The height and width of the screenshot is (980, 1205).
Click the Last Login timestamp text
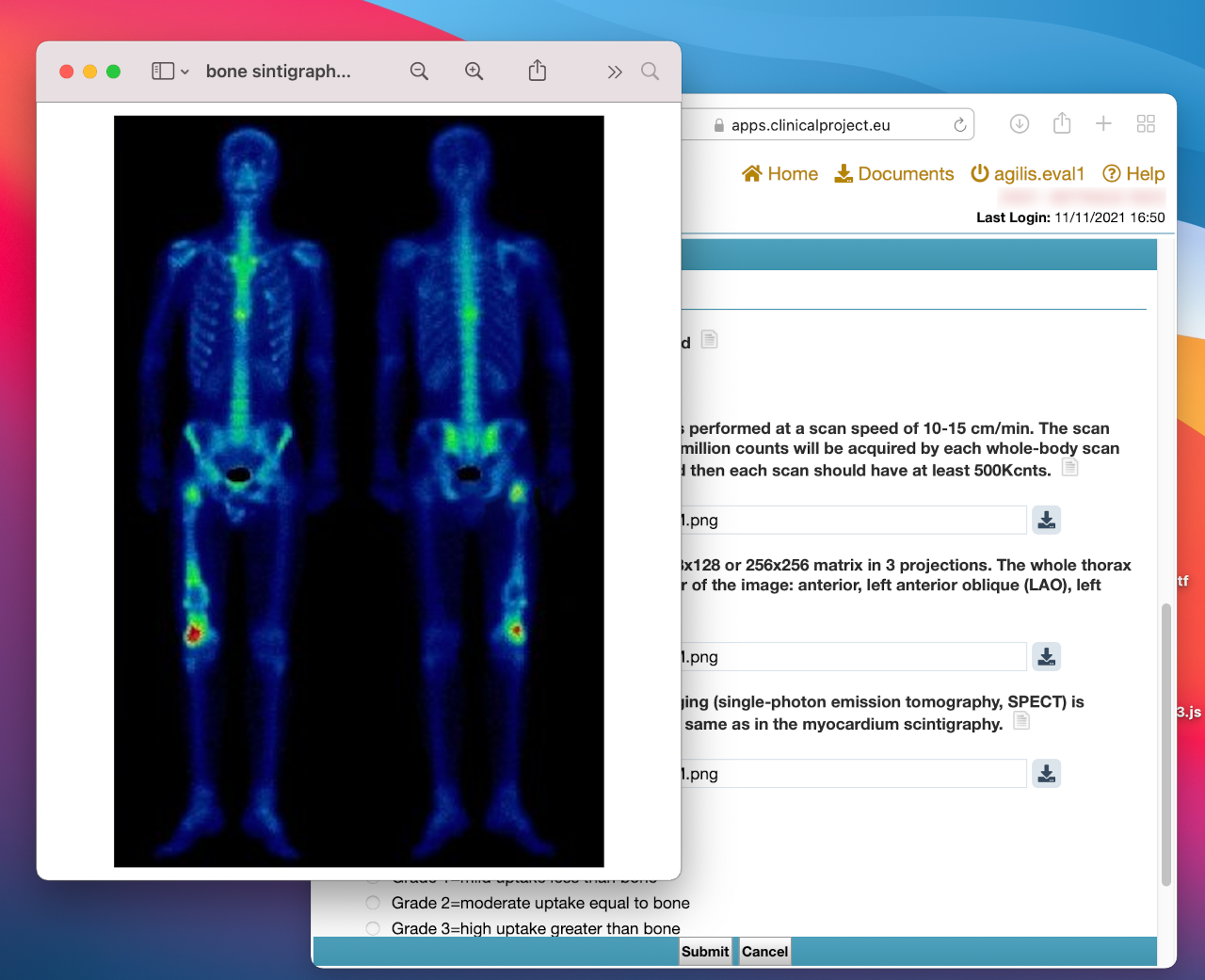(x=1110, y=217)
